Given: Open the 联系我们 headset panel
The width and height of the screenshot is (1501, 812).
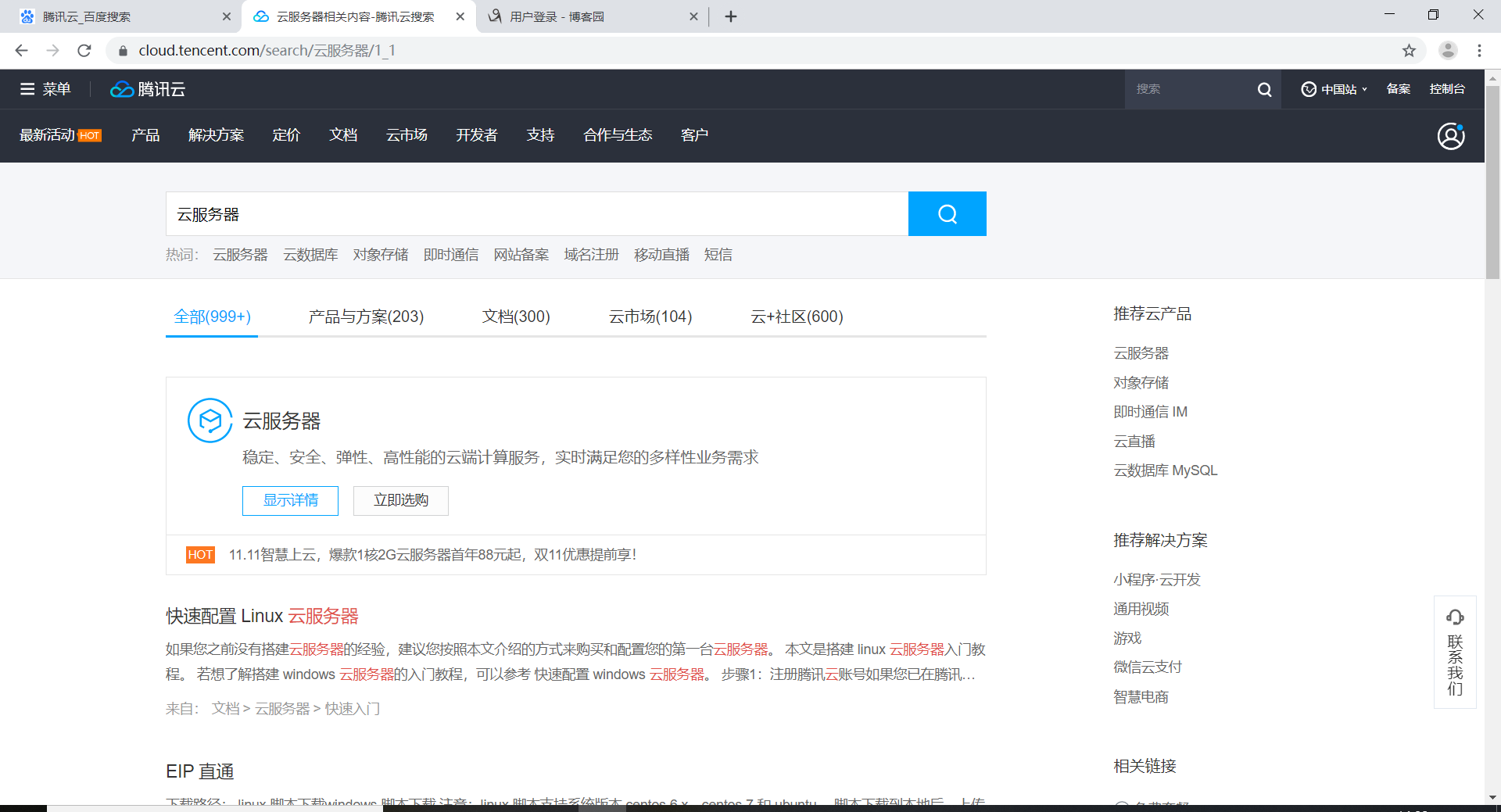Looking at the screenshot, I should tap(1455, 652).
